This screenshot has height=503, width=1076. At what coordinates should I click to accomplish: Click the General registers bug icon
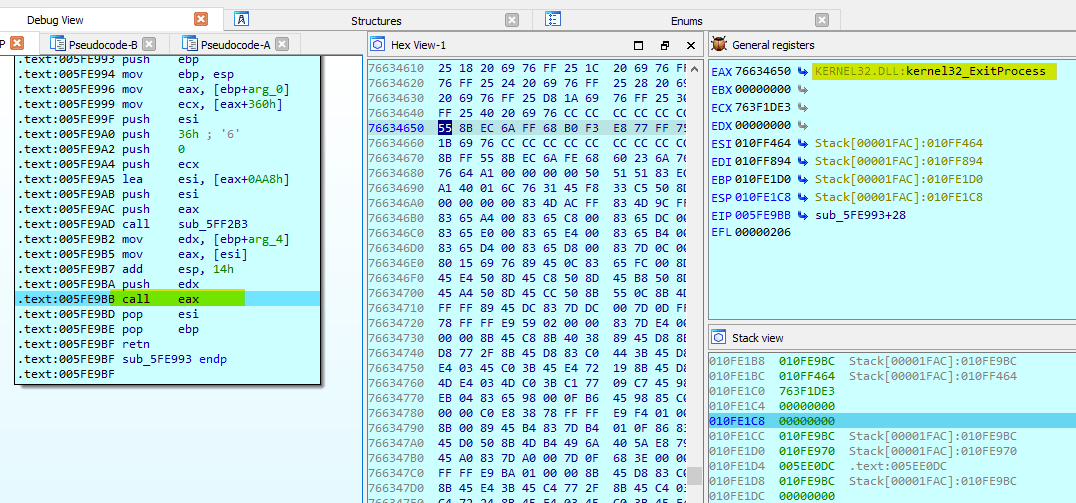719,45
